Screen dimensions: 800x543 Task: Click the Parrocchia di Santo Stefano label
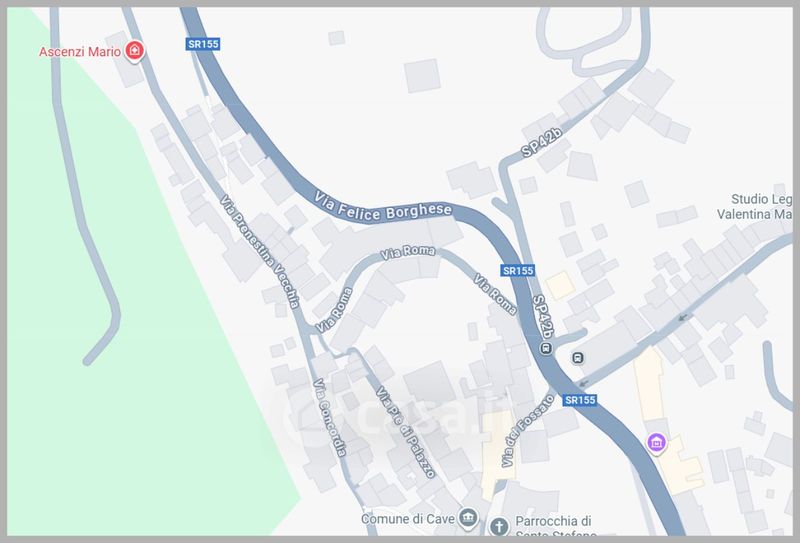[x=554, y=527]
